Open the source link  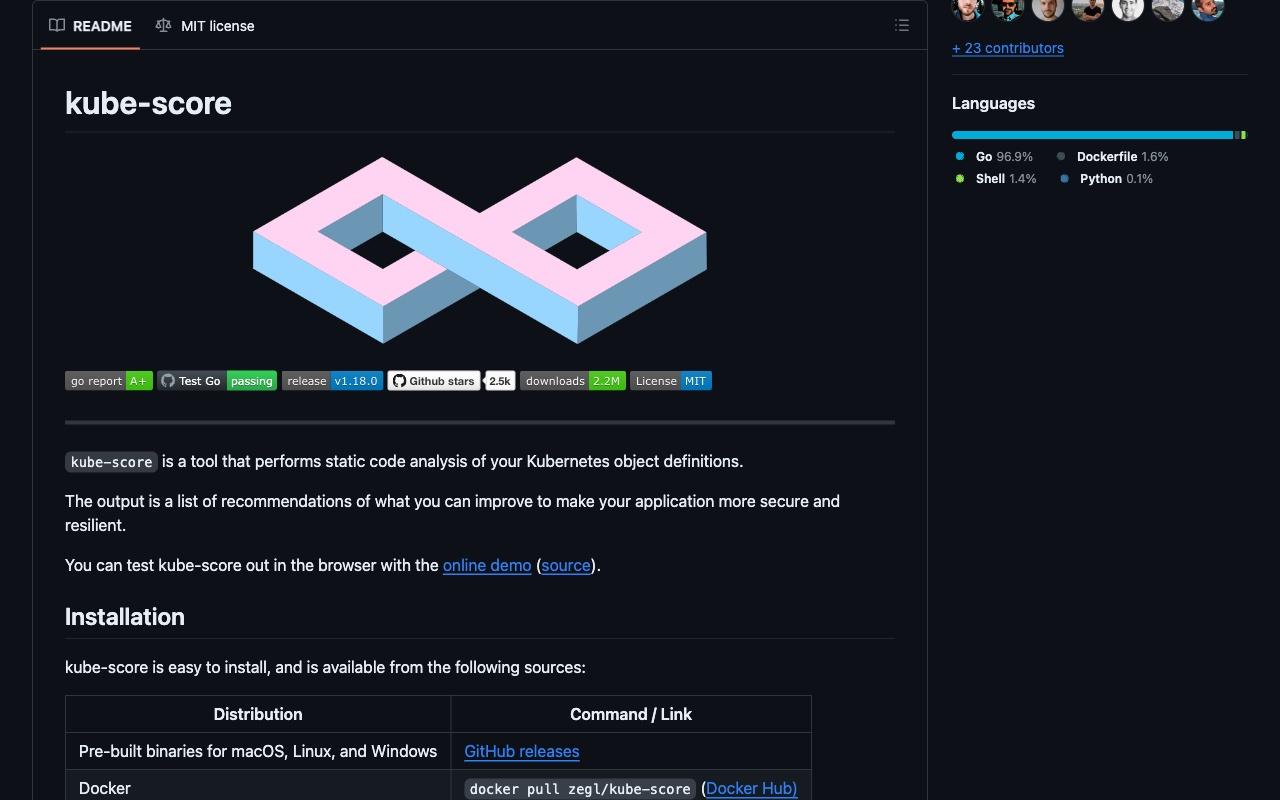coord(566,565)
